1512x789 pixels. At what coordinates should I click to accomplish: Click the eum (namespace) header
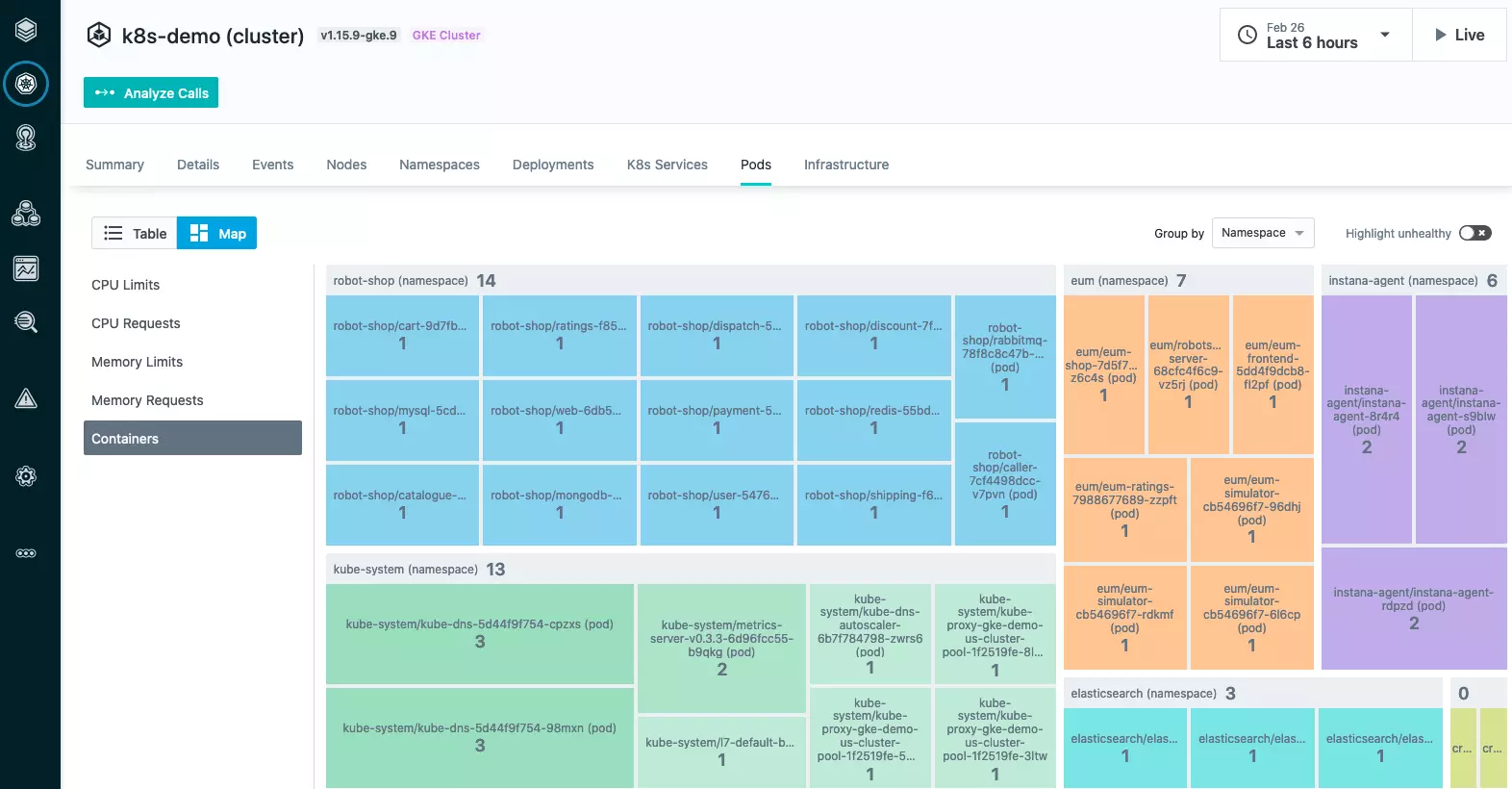click(x=1189, y=280)
